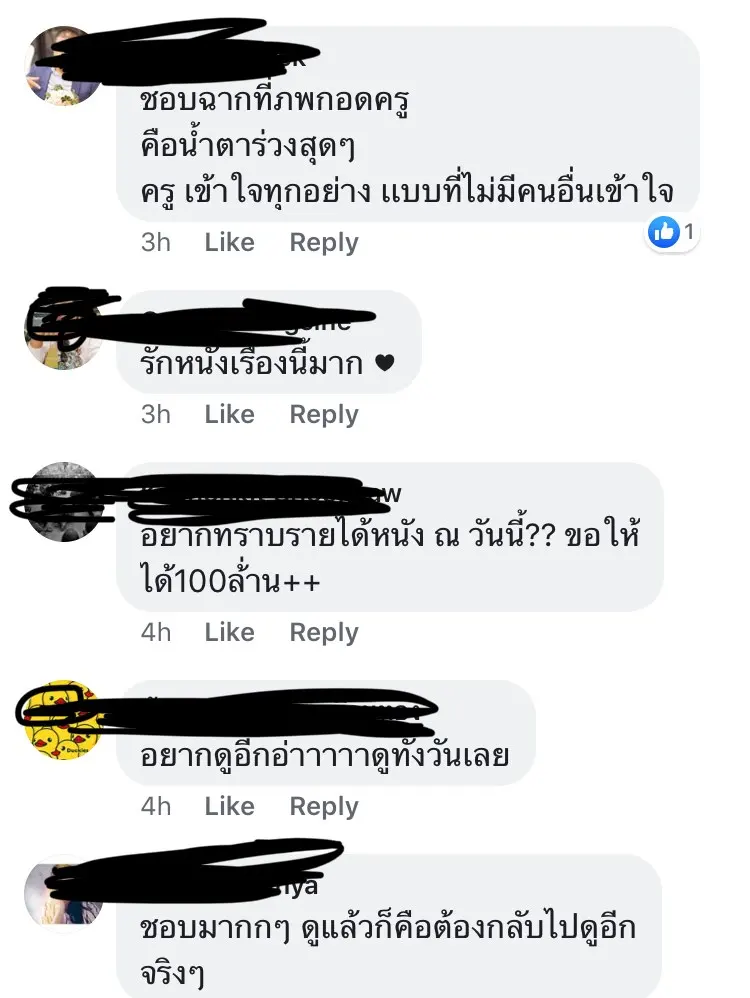Open the third commenter's grayscale avatar
The width and height of the screenshot is (750, 998).
63,502
